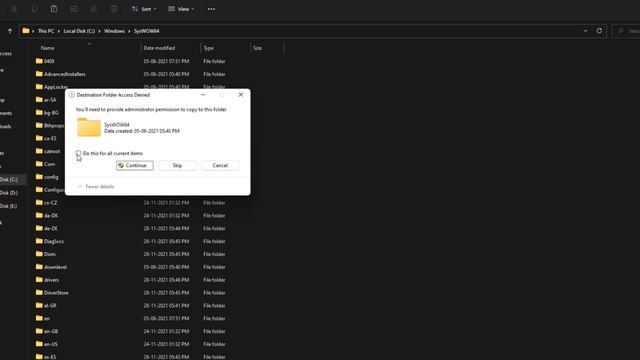Click the 0409 folder icon
The image size is (640, 360).
[39, 61]
